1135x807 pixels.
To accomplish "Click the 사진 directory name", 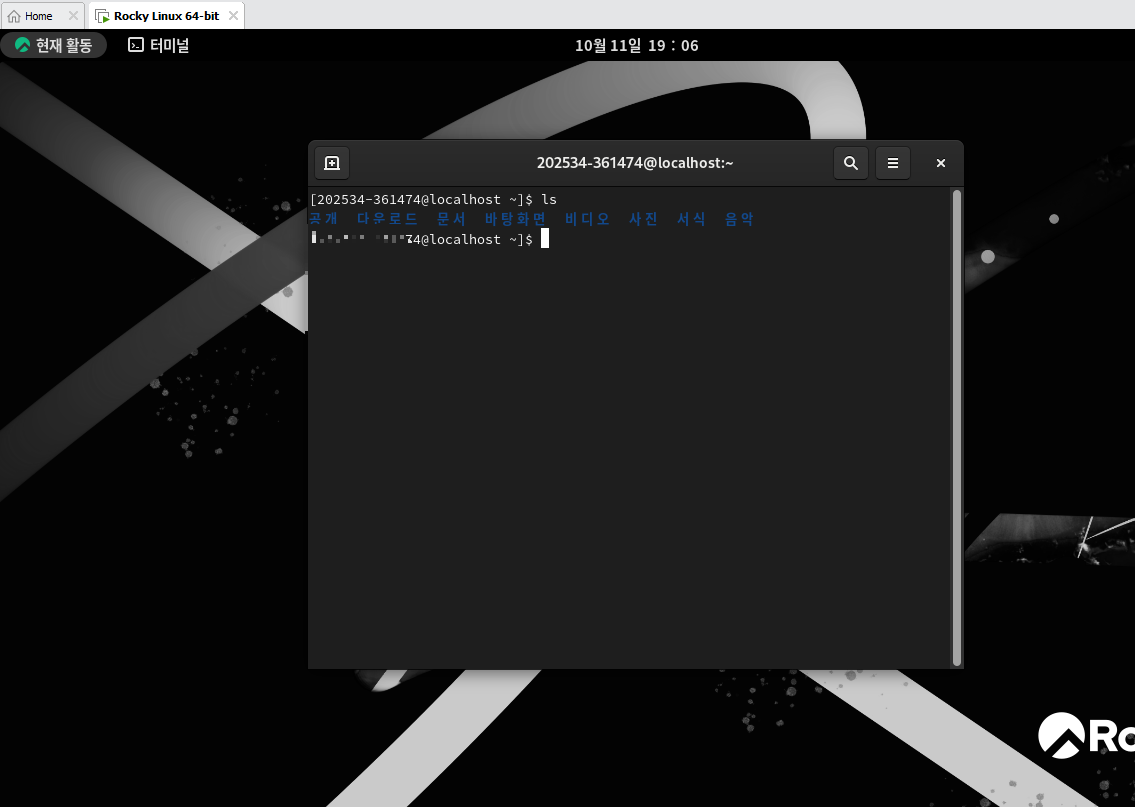I will 644,219.
